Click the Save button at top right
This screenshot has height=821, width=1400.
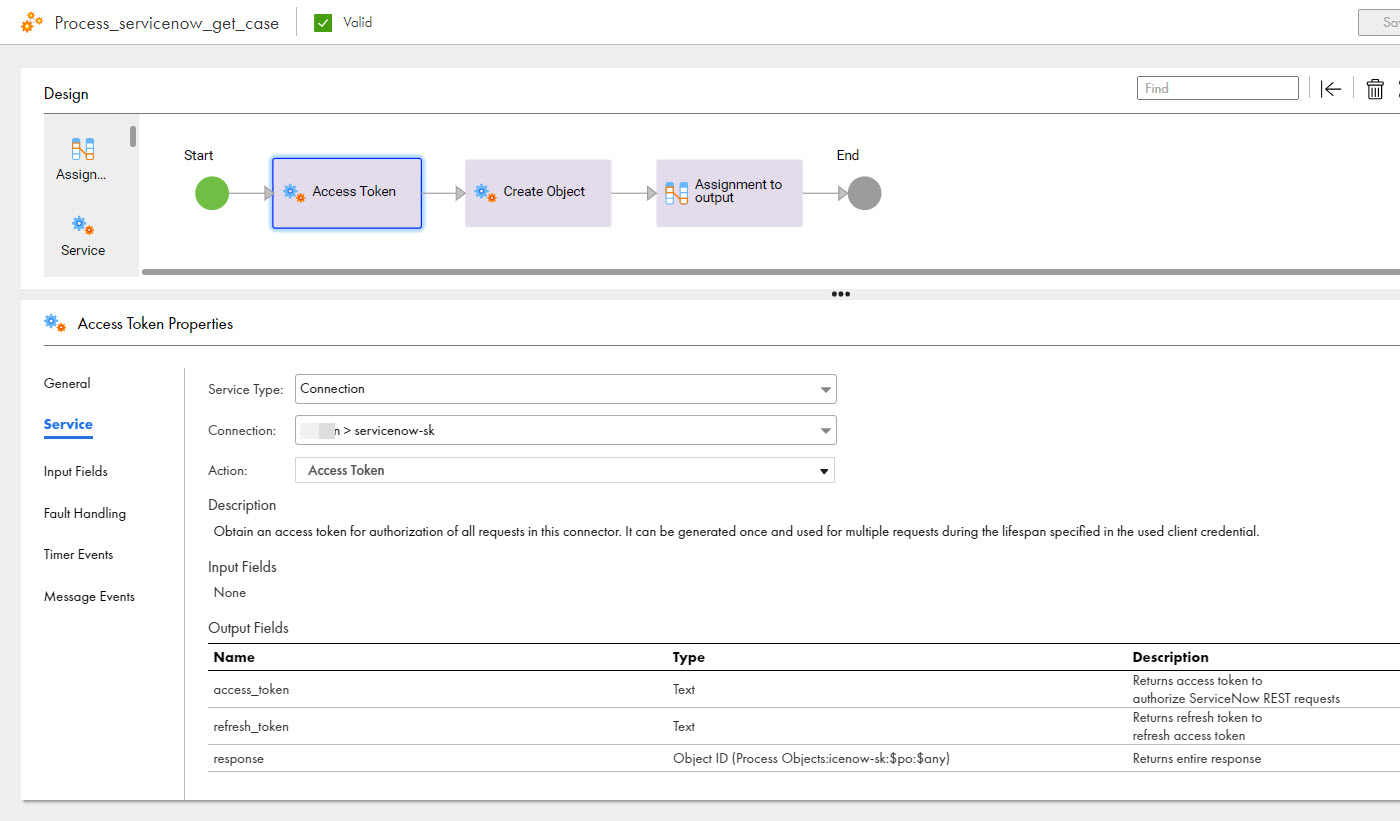(x=1379, y=23)
